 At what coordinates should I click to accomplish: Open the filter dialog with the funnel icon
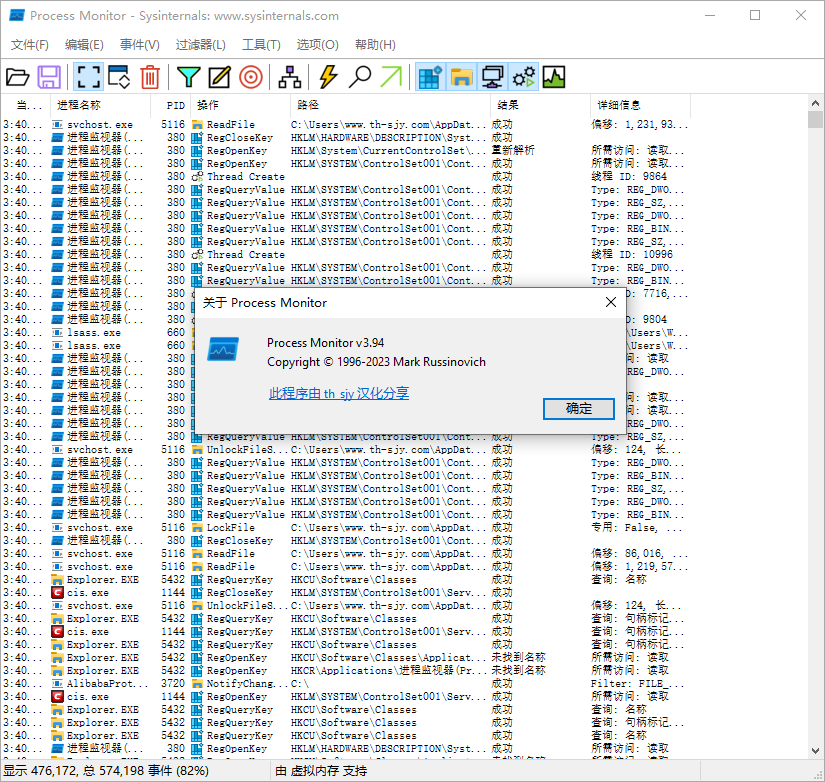point(188,77)
